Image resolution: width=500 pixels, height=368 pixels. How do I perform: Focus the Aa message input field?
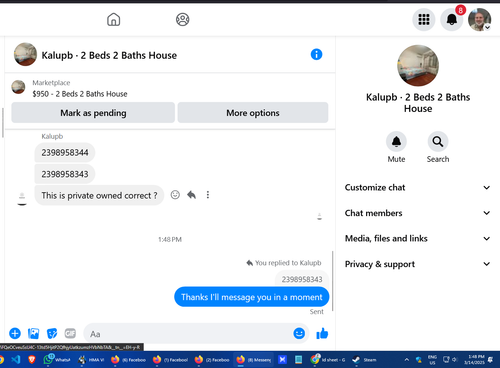coord(188,334)
